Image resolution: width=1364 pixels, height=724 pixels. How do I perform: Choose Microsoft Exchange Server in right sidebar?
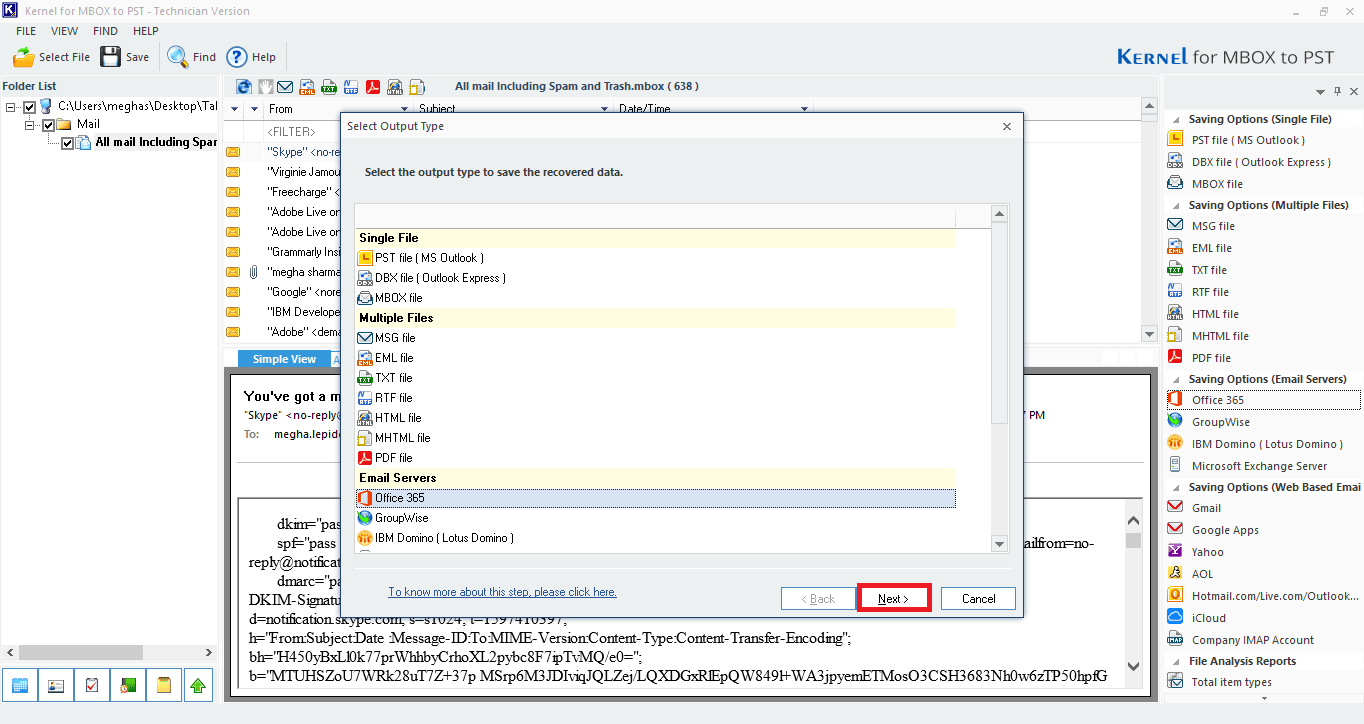point(1259,466)
